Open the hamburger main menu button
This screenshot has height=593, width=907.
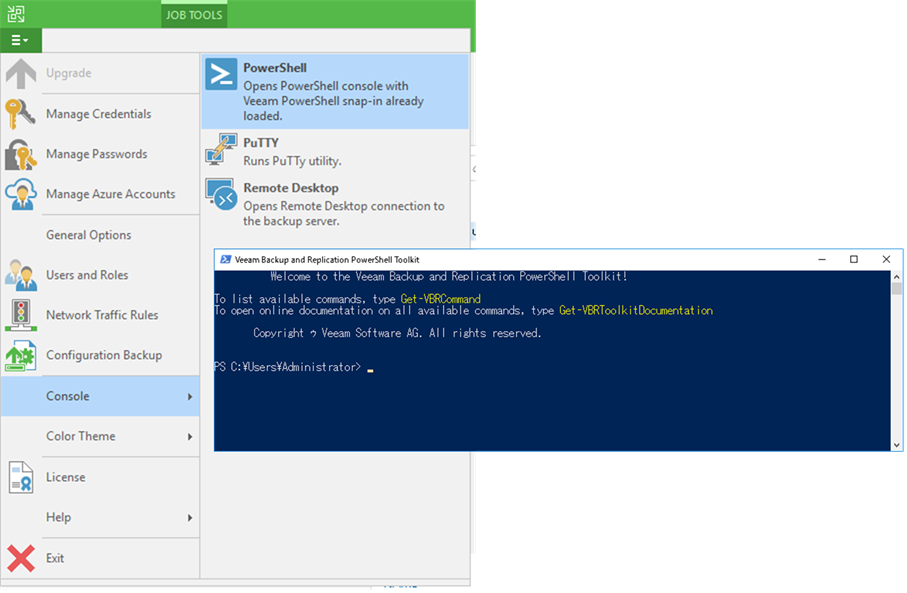coord(21,40)
